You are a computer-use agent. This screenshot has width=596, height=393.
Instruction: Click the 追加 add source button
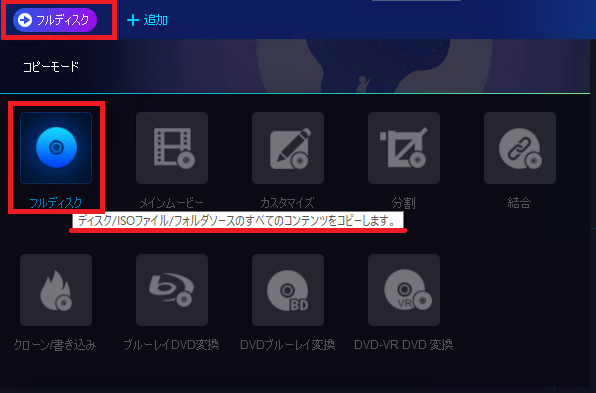[147, 20]
